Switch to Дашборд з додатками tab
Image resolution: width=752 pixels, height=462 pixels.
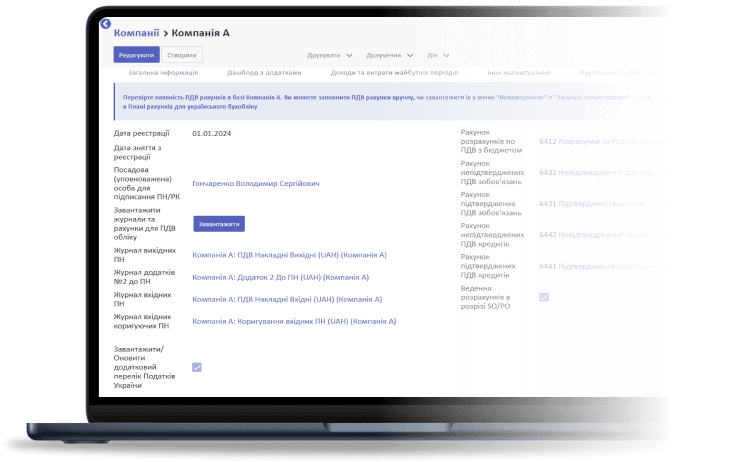tap(264, 73)
